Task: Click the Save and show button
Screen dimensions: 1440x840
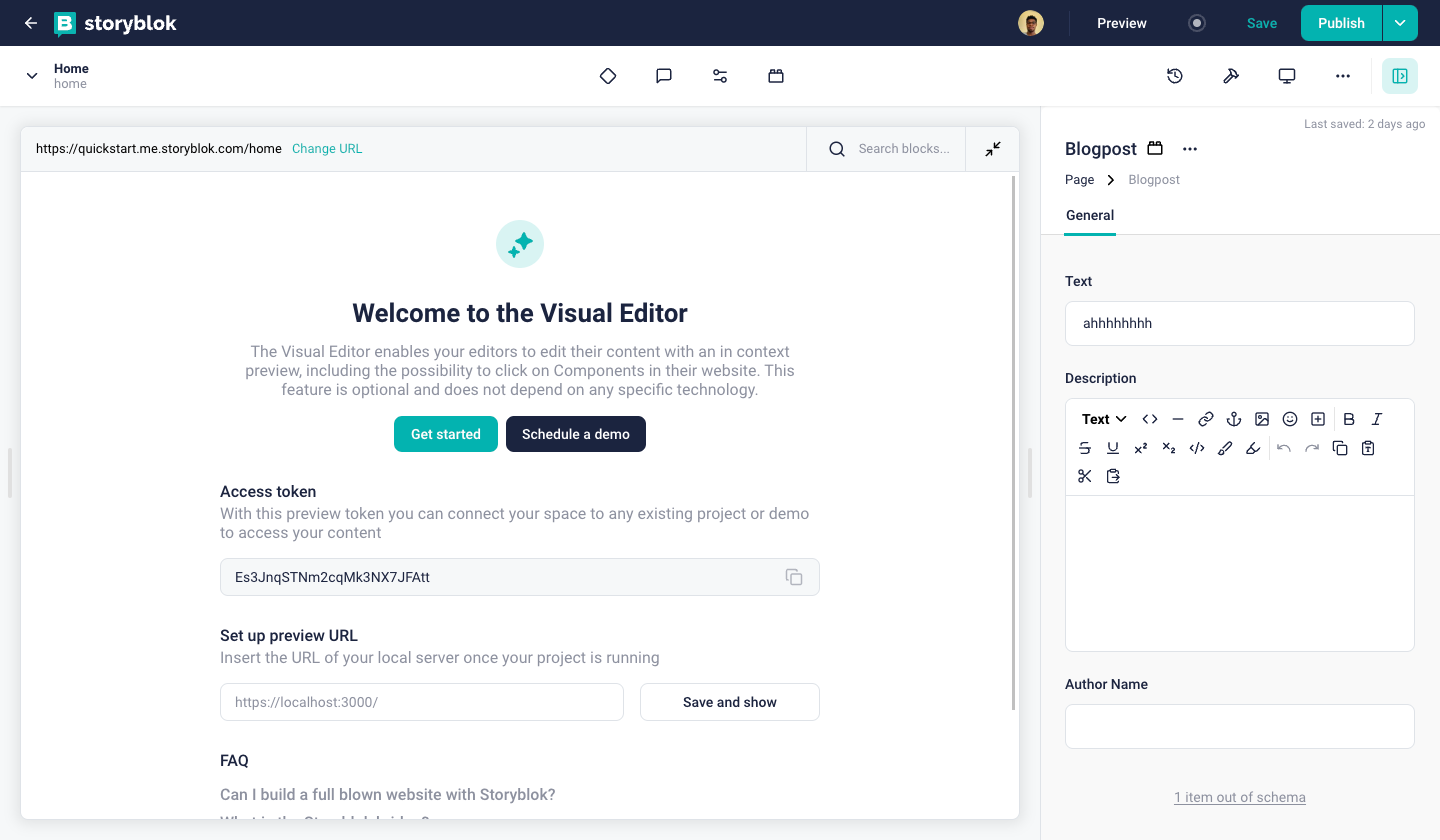Action: click(x=730, y=702)
